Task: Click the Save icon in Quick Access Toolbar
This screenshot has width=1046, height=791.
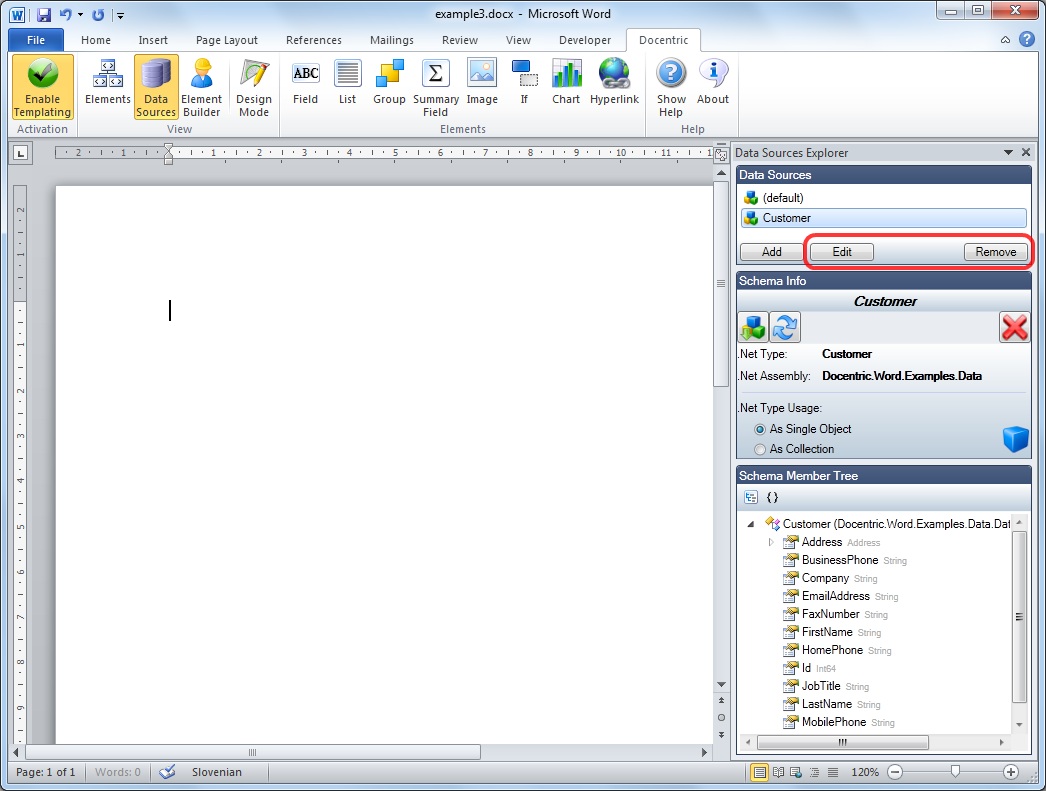Action: (x=44, y=14)
